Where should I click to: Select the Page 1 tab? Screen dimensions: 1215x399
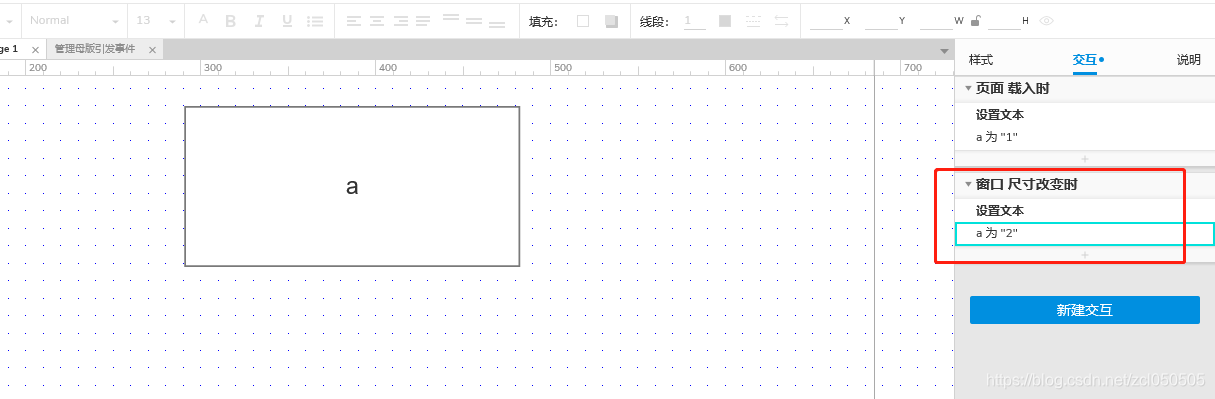click(10, 49)
